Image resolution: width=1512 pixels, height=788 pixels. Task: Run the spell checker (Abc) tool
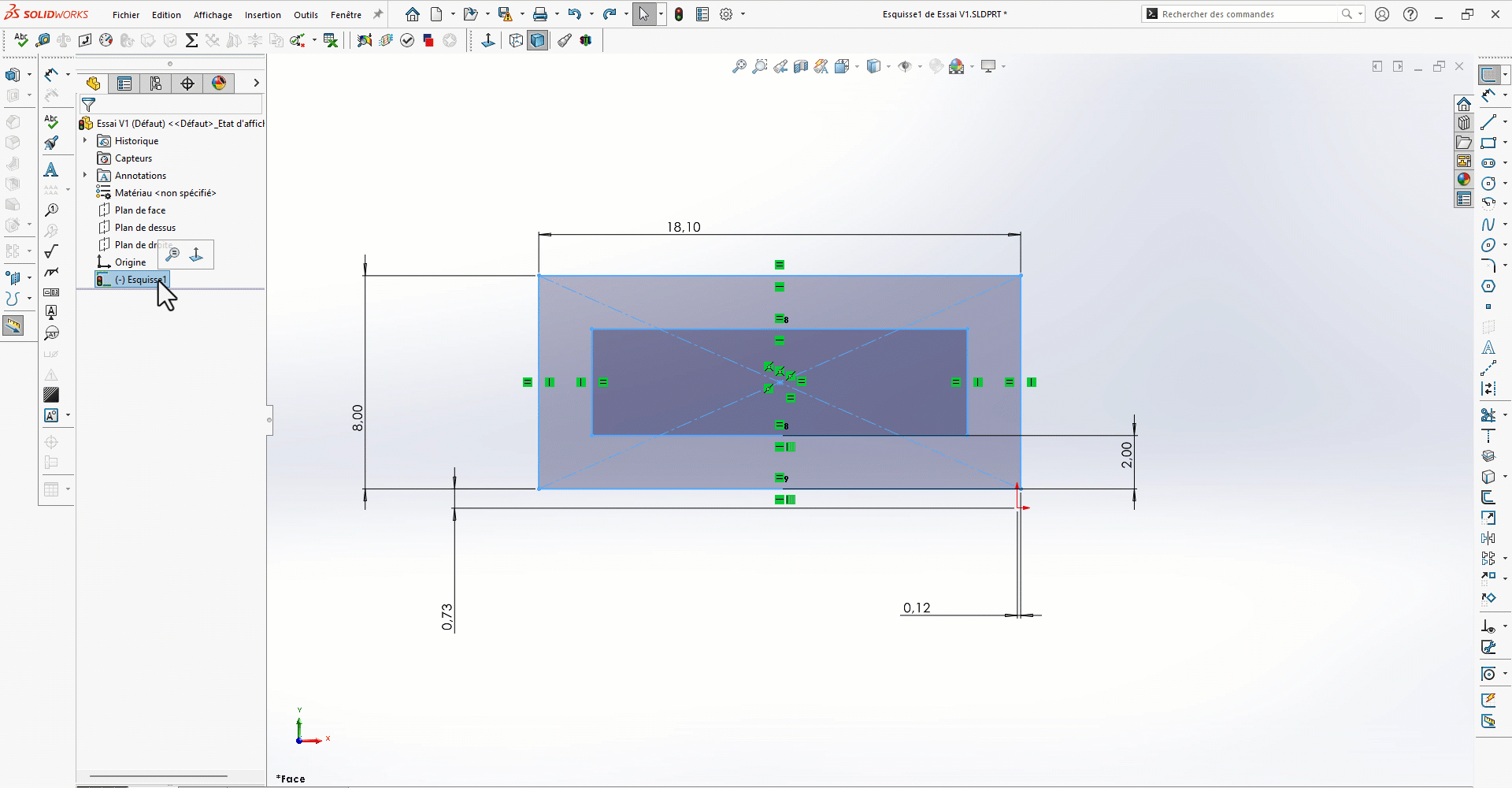[x=21, y=40]
